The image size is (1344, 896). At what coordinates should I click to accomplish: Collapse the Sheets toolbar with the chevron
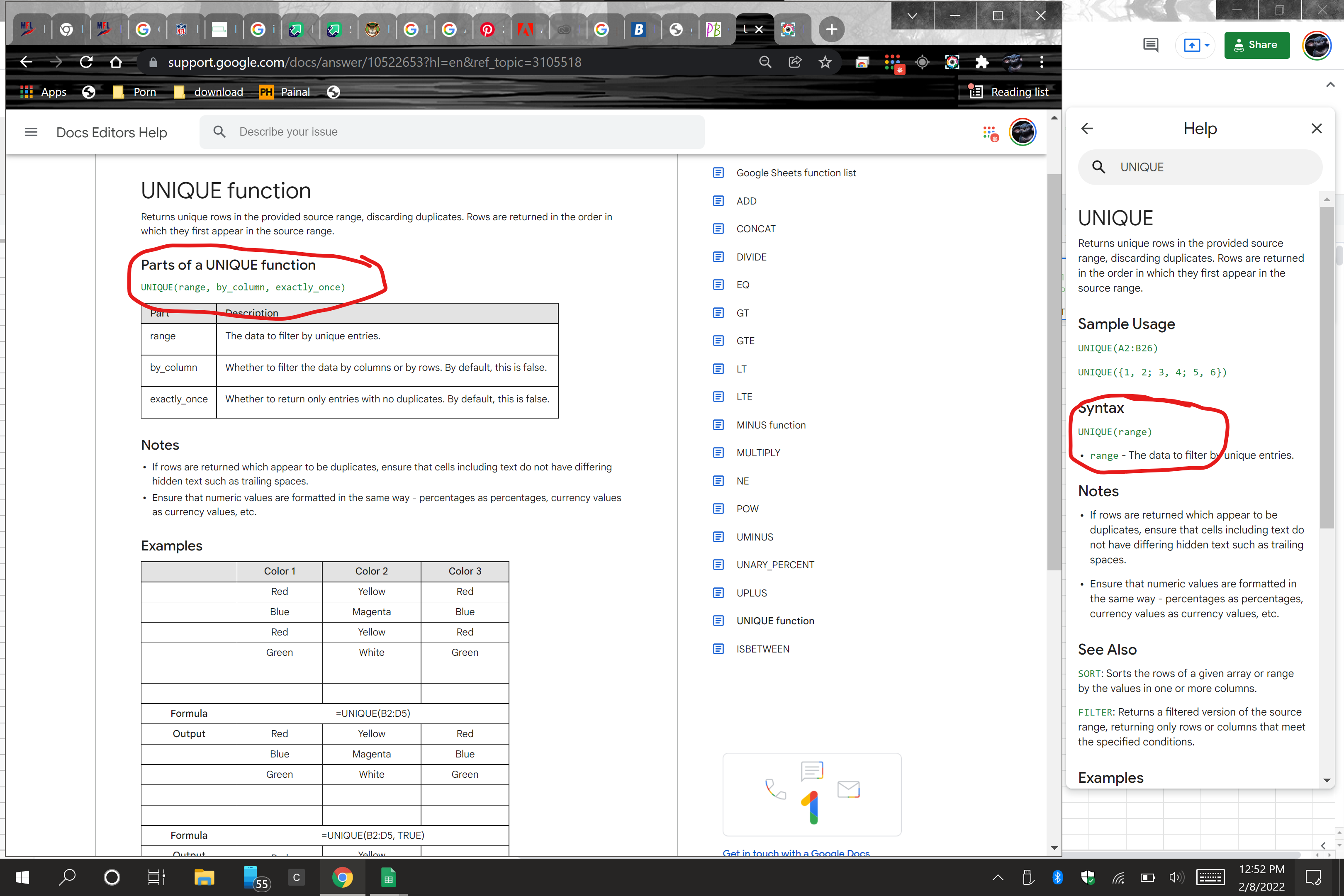(1330, 85)
